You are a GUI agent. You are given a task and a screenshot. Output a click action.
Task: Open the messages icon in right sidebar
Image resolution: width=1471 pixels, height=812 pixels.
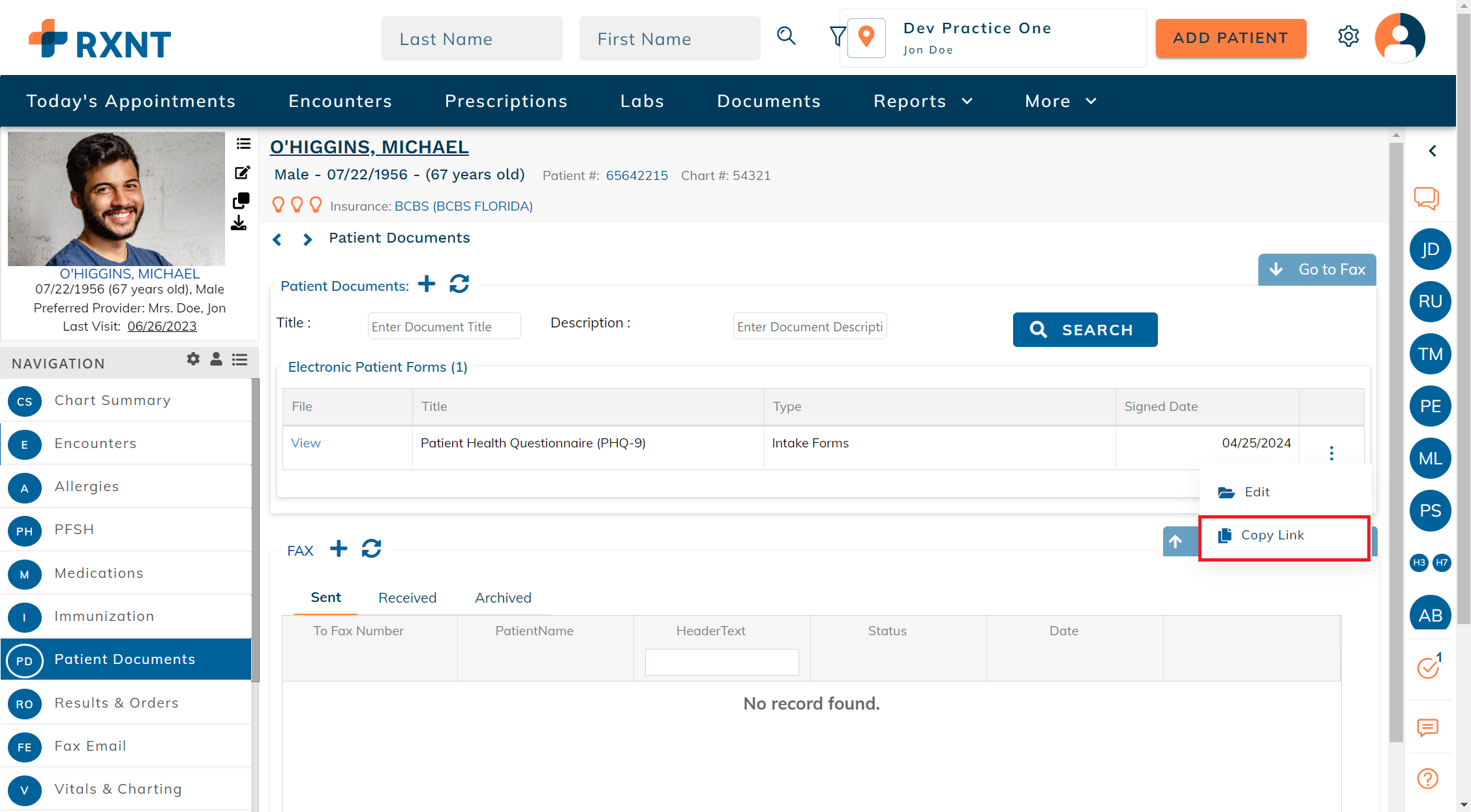[x=1428, y=727]
